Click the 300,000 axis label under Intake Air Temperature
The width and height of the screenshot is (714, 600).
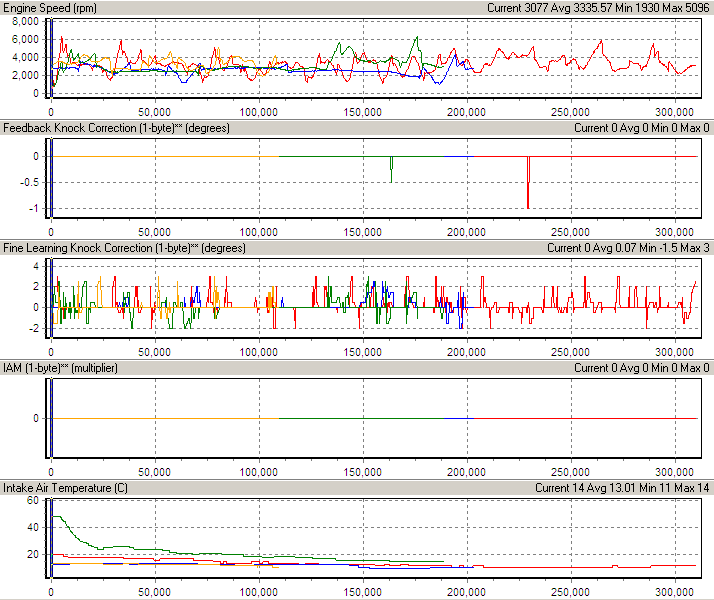pos(673,591)
